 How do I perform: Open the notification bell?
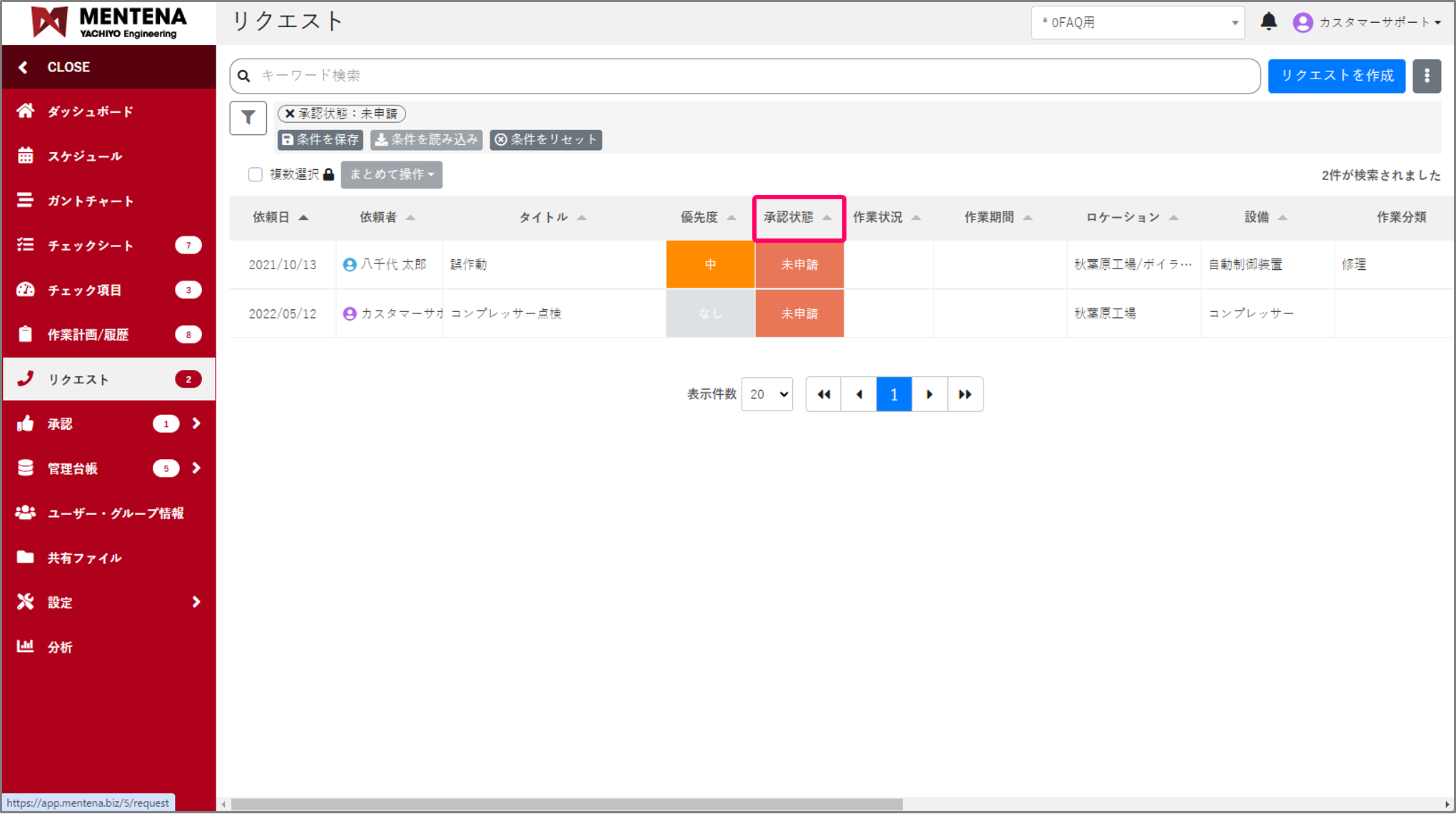click(x=1268, y=22)
